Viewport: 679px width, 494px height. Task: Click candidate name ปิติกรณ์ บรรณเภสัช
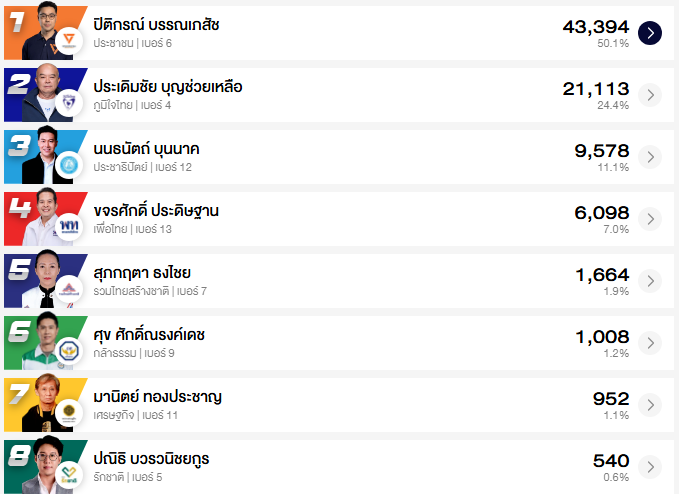[160, 25]
